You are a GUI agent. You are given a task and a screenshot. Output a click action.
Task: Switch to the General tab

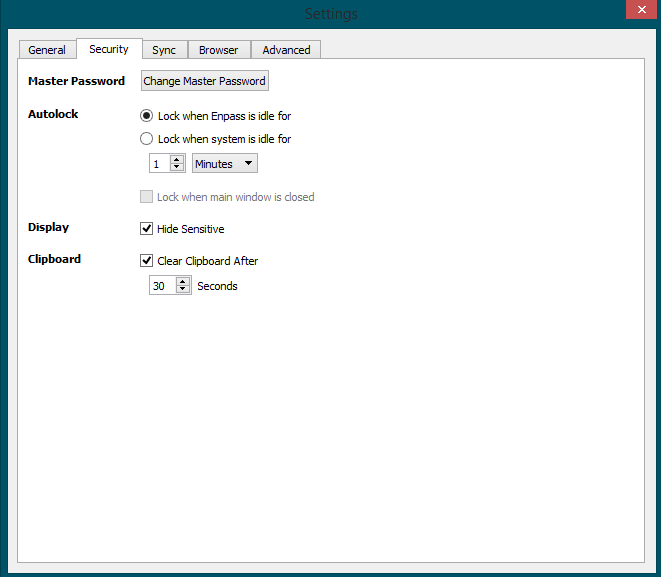click(x=47, y=50)
